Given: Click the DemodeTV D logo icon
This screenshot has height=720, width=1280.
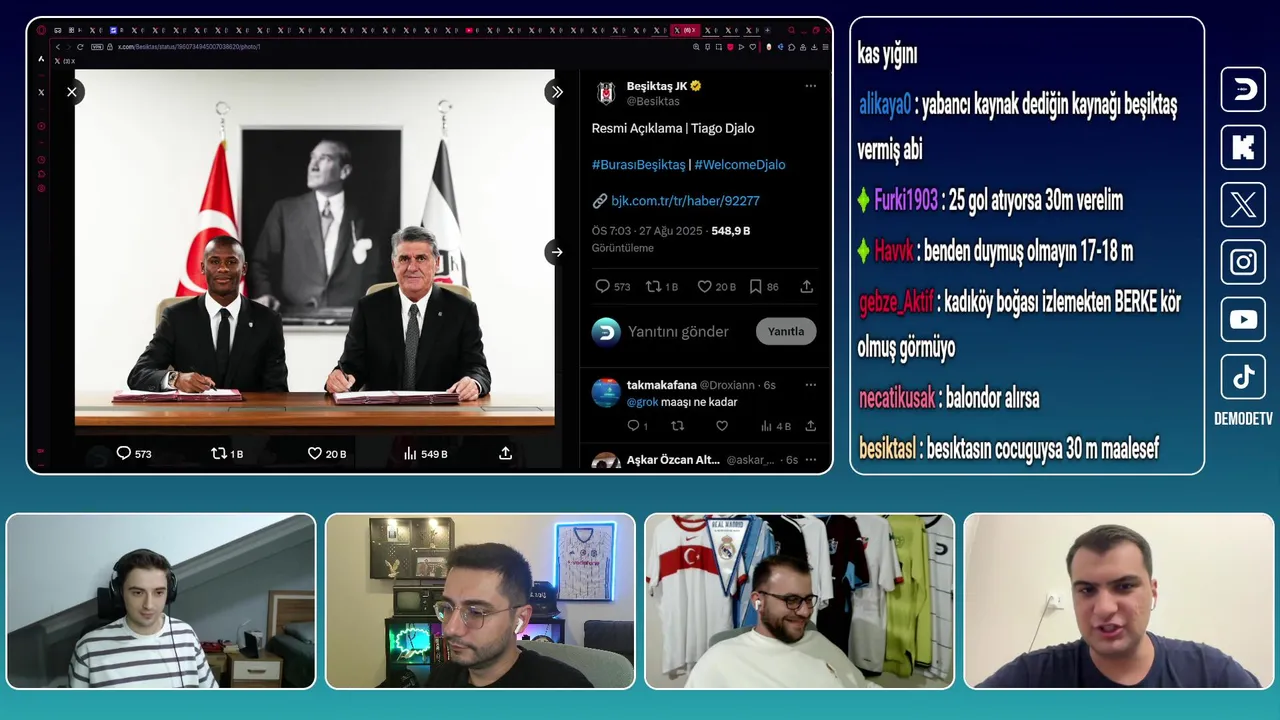Looking at the screenshot, I should tap(1243, 90).
